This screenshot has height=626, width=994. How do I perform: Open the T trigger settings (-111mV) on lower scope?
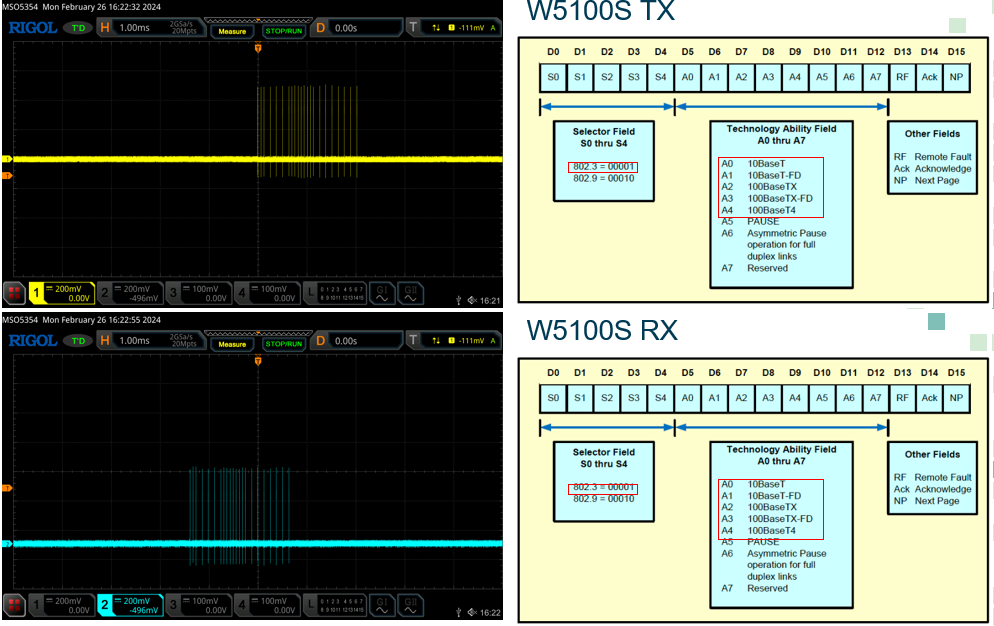pos(453,341)
